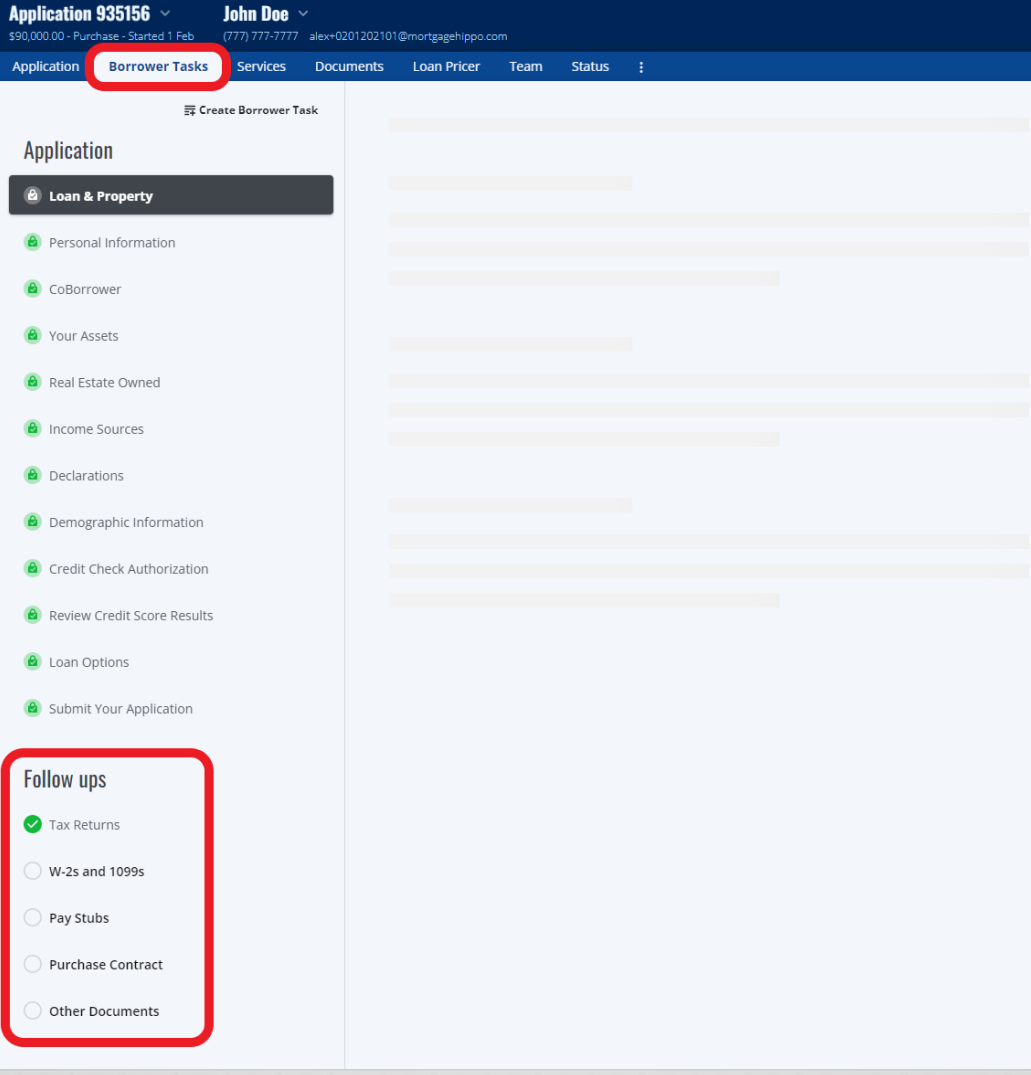Select the Borrower Tasks tab
This screenshot has height=1075, width=1031.
(x=158, y=67)
